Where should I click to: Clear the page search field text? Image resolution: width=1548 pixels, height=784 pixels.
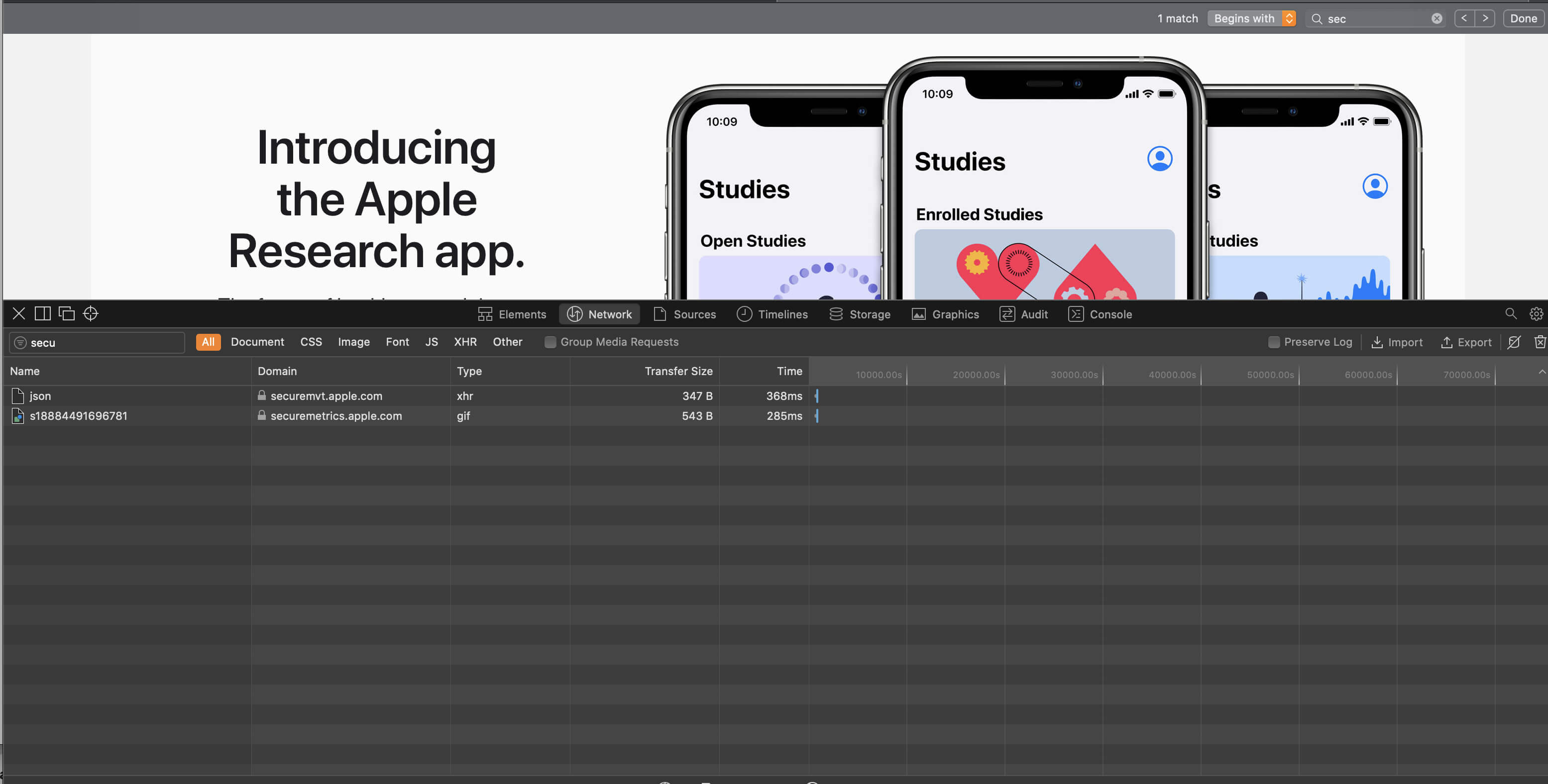(x=1436, y=18)
